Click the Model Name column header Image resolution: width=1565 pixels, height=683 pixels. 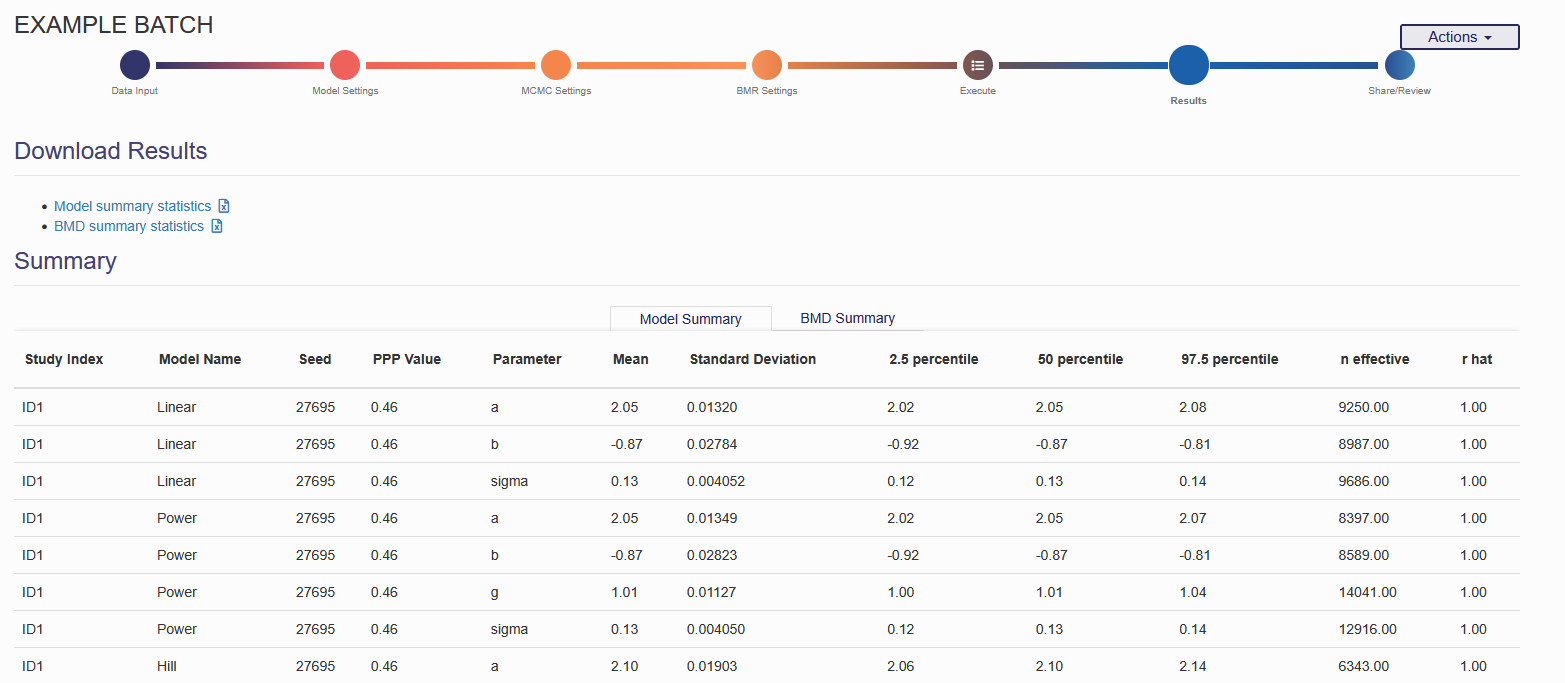(199, 359)
